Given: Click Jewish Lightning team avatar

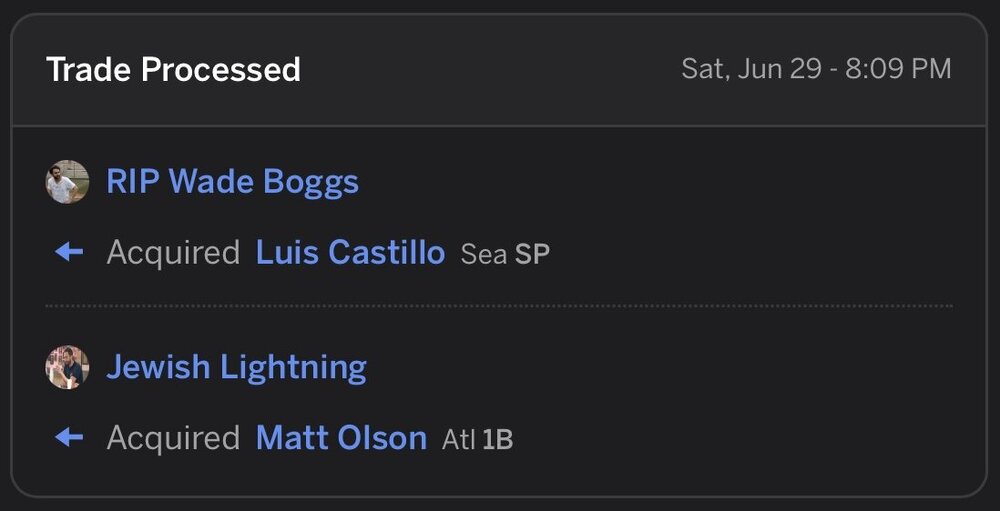Looking at the screenshot, I should point(67,367).
